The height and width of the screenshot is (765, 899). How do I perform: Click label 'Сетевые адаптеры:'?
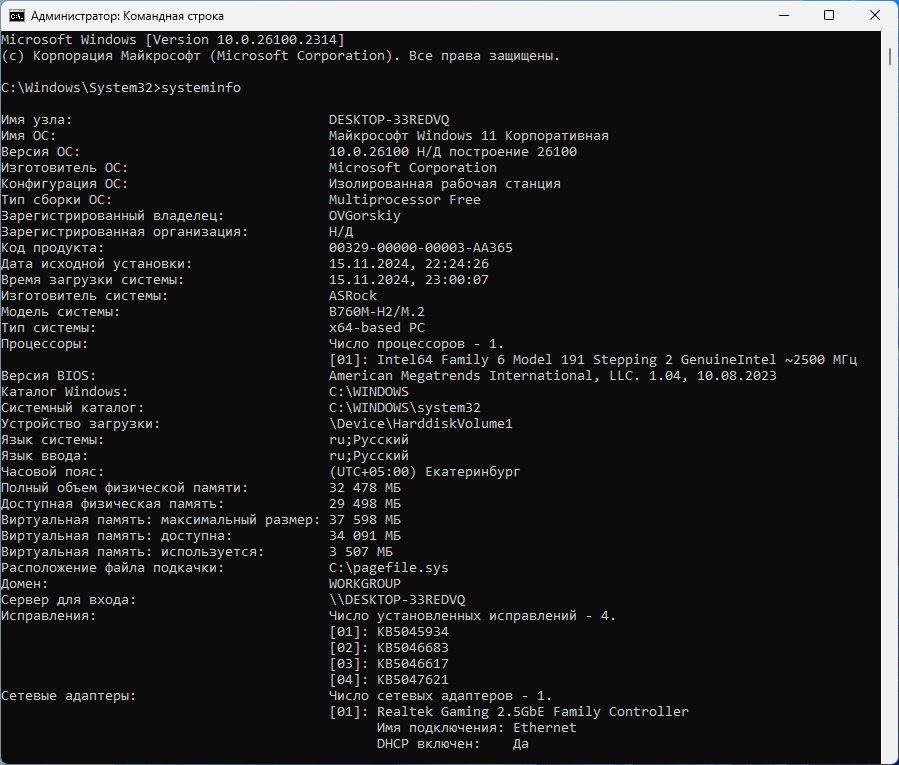[x=68, y=696]
